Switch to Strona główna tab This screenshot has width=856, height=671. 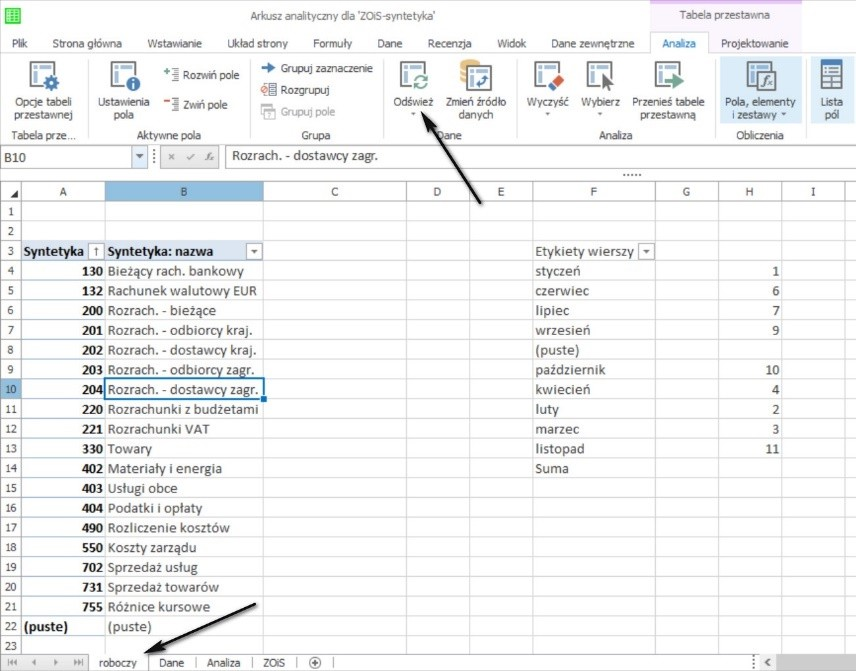[x=87, y=43]
